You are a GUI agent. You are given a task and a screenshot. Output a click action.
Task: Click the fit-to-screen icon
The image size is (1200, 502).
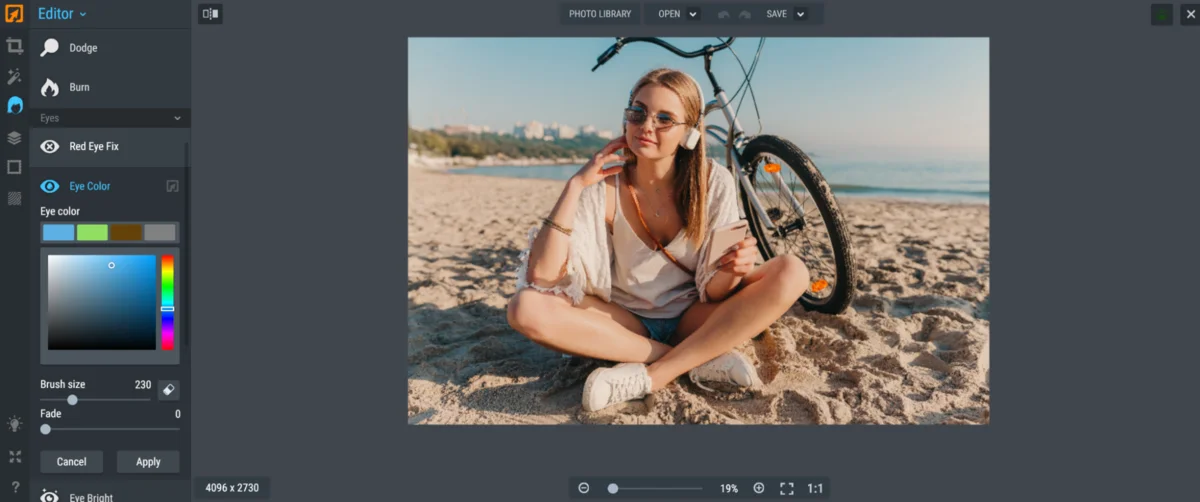[786, 488]
